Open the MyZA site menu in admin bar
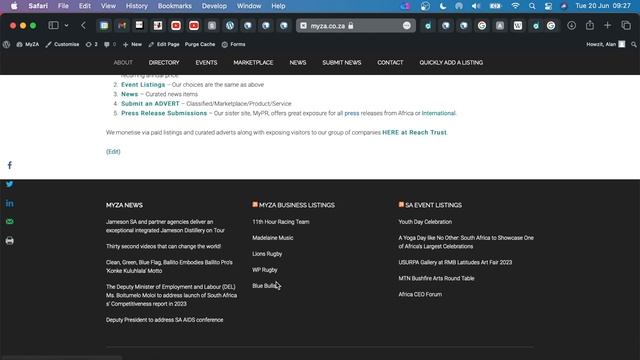The height and width of the screenshot is (360, 640). click(28, 44)
